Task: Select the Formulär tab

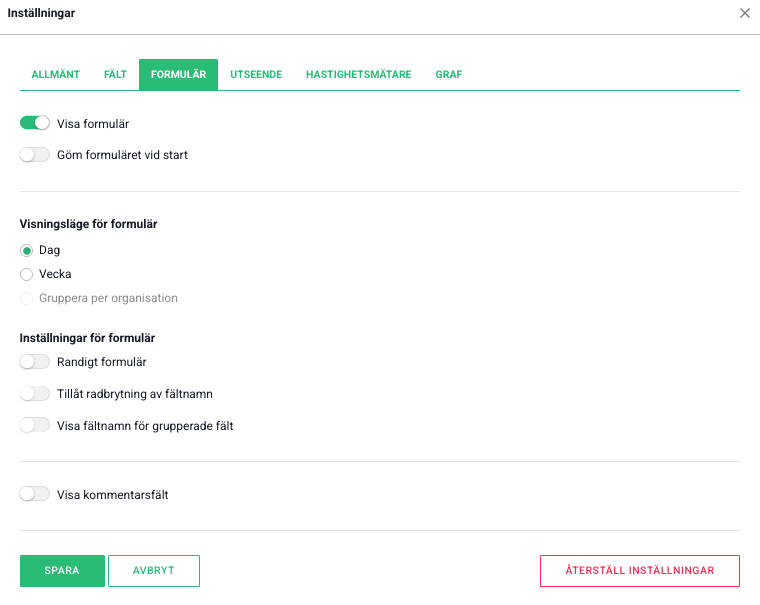Action: point(178,75)
